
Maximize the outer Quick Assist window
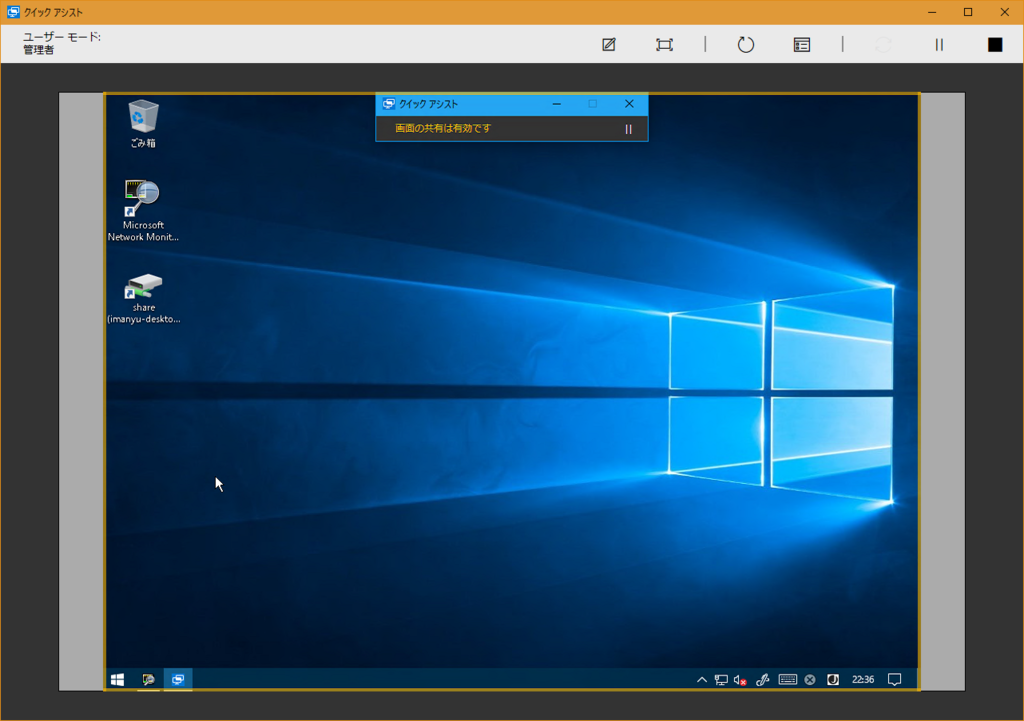[968, 12]
